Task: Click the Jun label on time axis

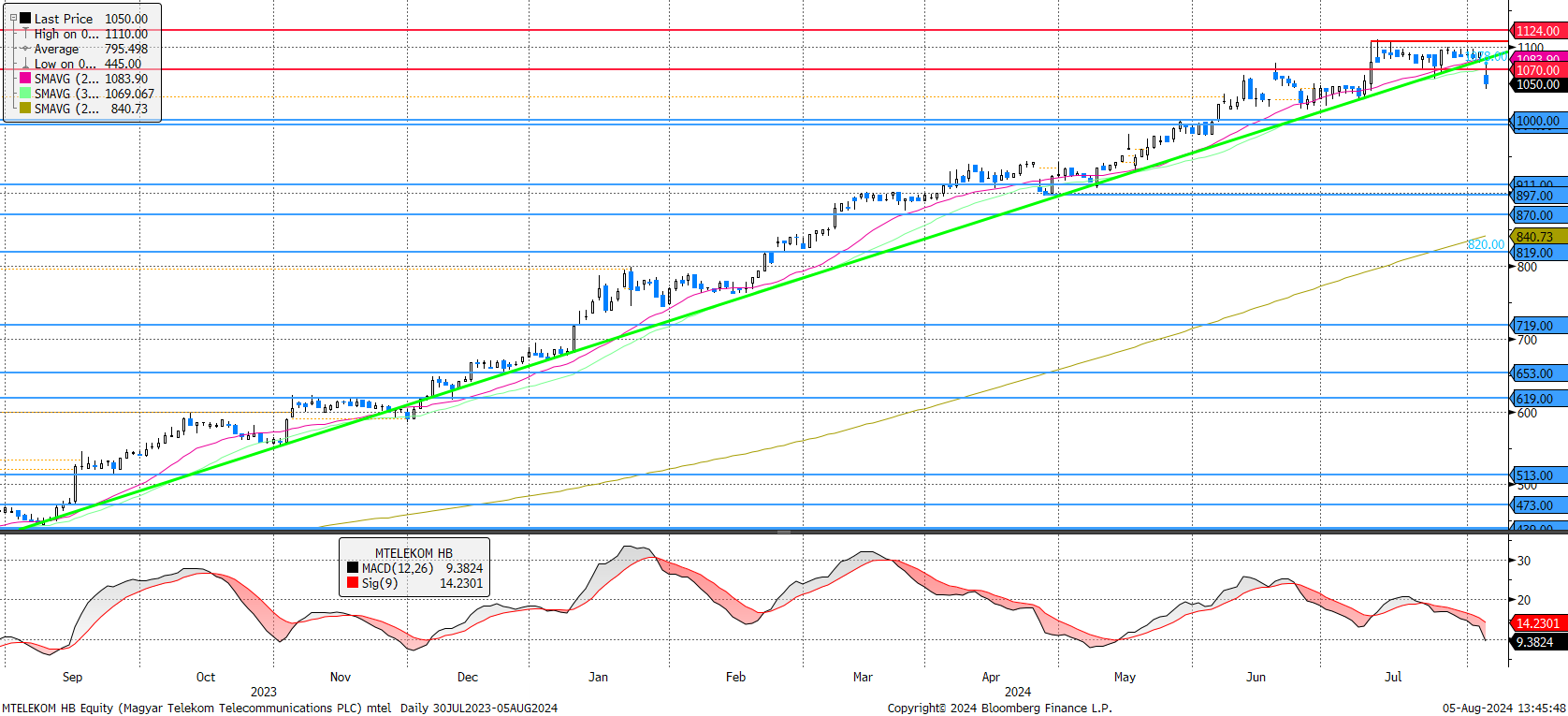Action: click(1256, 677)
